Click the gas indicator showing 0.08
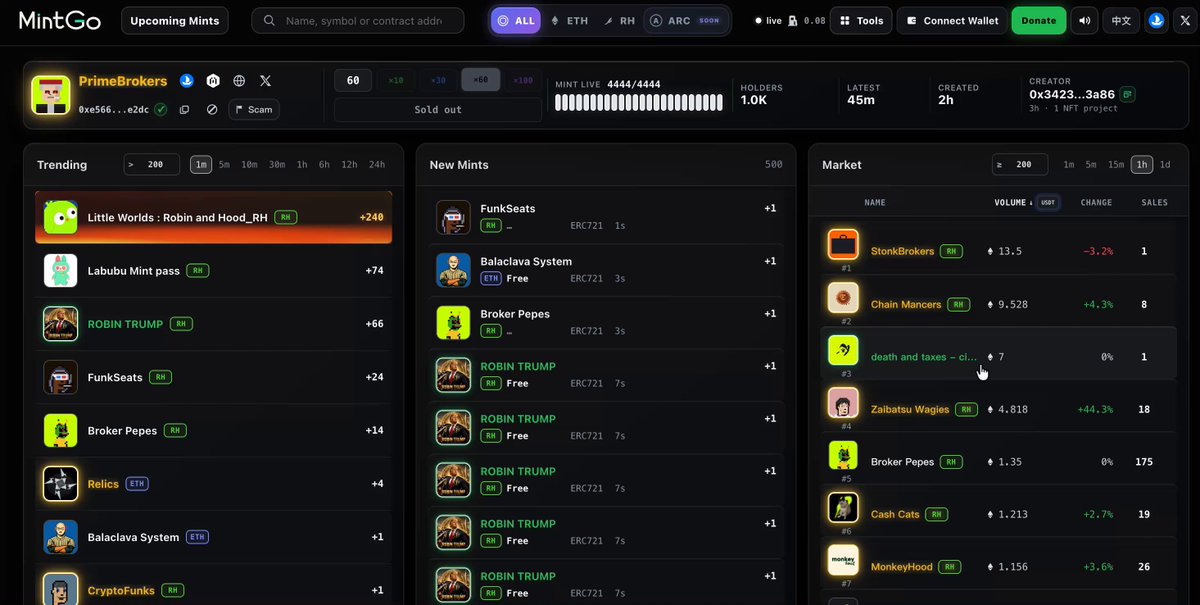The width and height of the screenshot is (1200, 605). [x=807, y=20]
